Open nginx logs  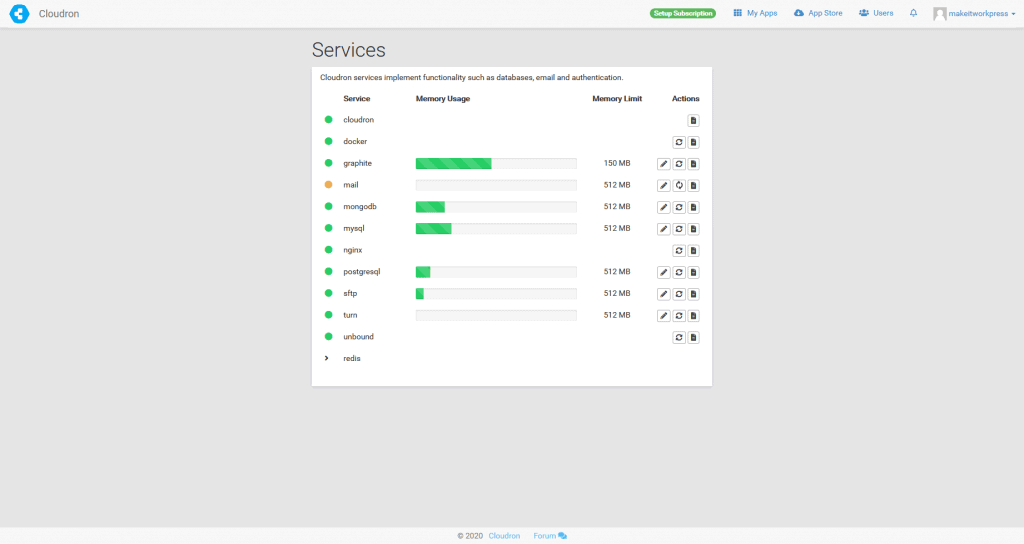click(694, 251)
